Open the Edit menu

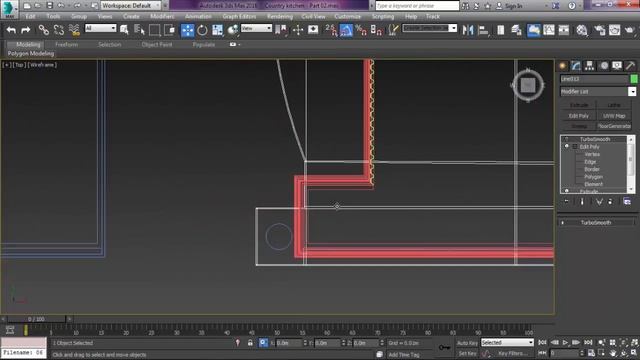pyautogui.click(x=30, y=16)
